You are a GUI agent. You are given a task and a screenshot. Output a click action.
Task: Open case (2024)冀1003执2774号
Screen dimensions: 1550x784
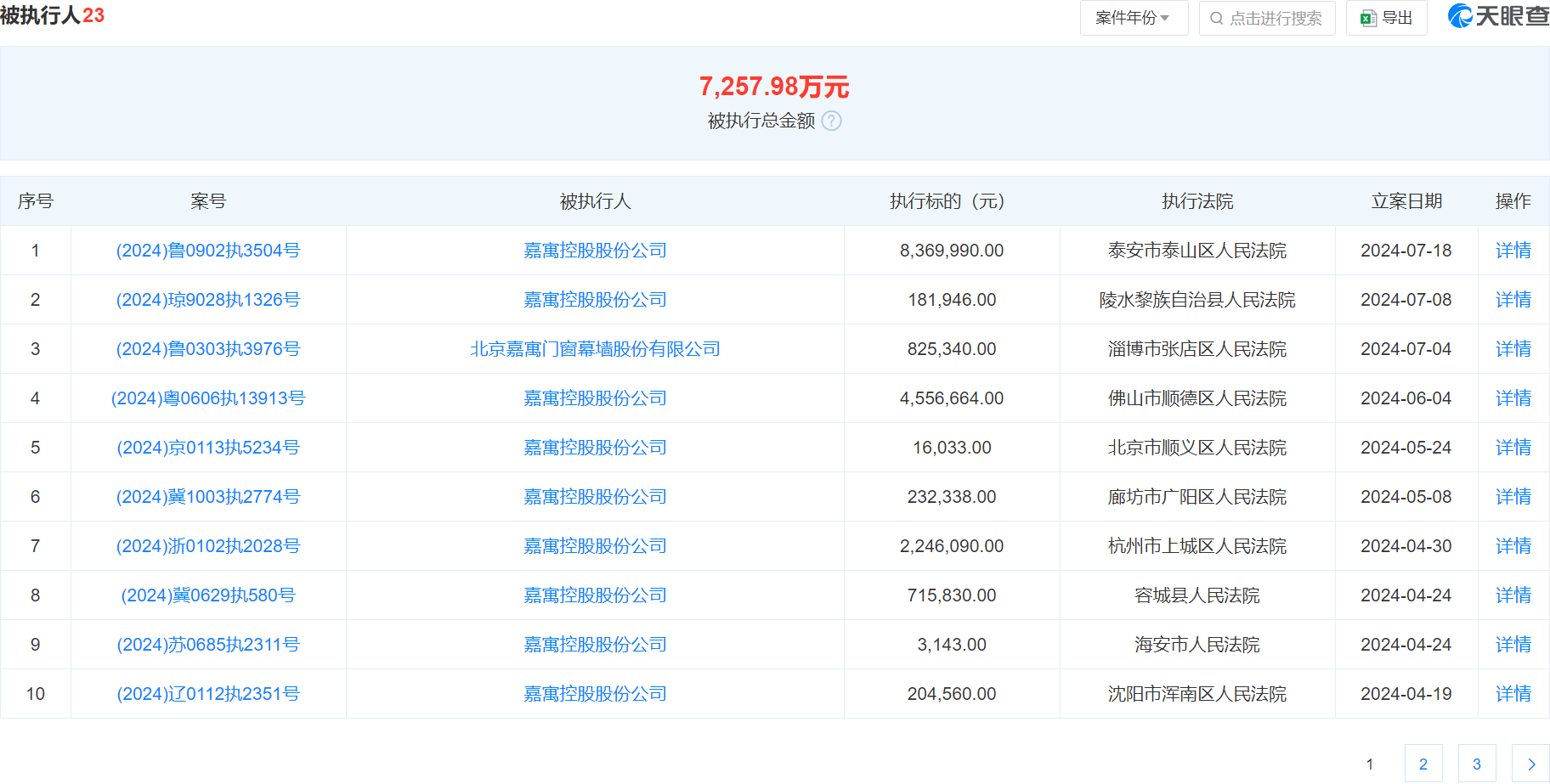(x=208, y=497)
